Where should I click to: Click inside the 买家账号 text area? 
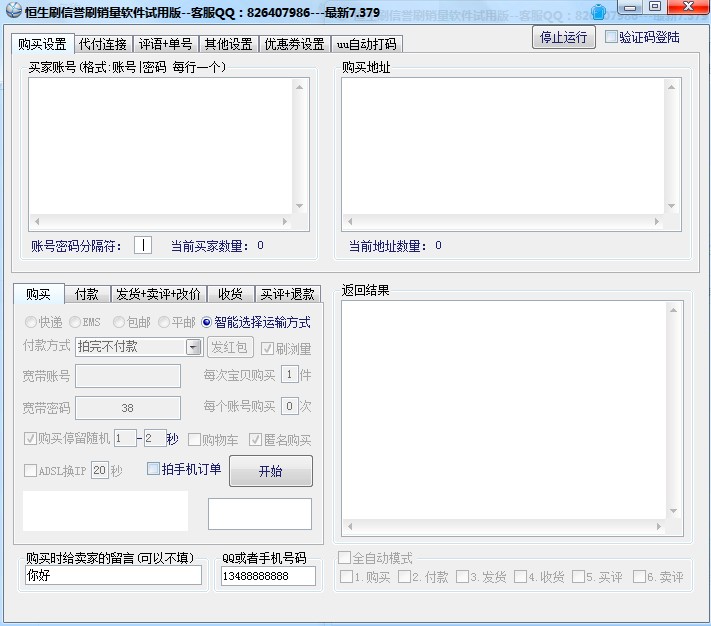click(x=161, y=146)
